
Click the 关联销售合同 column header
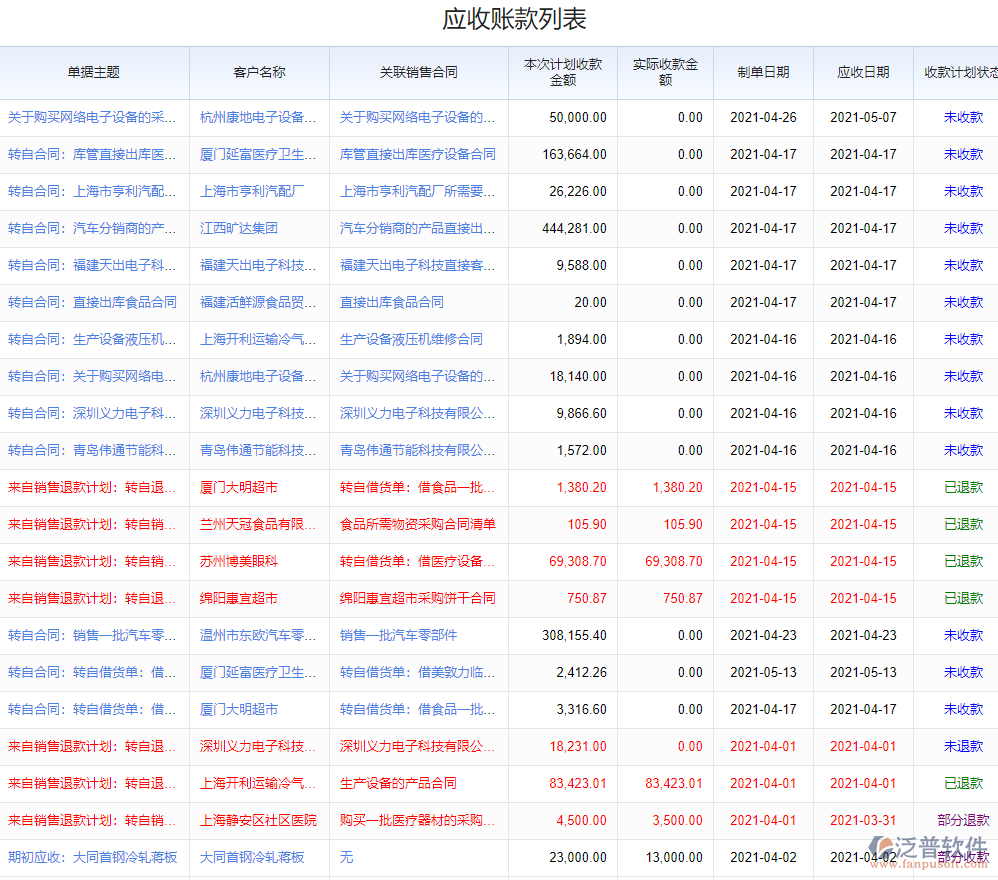pos(418,72)
